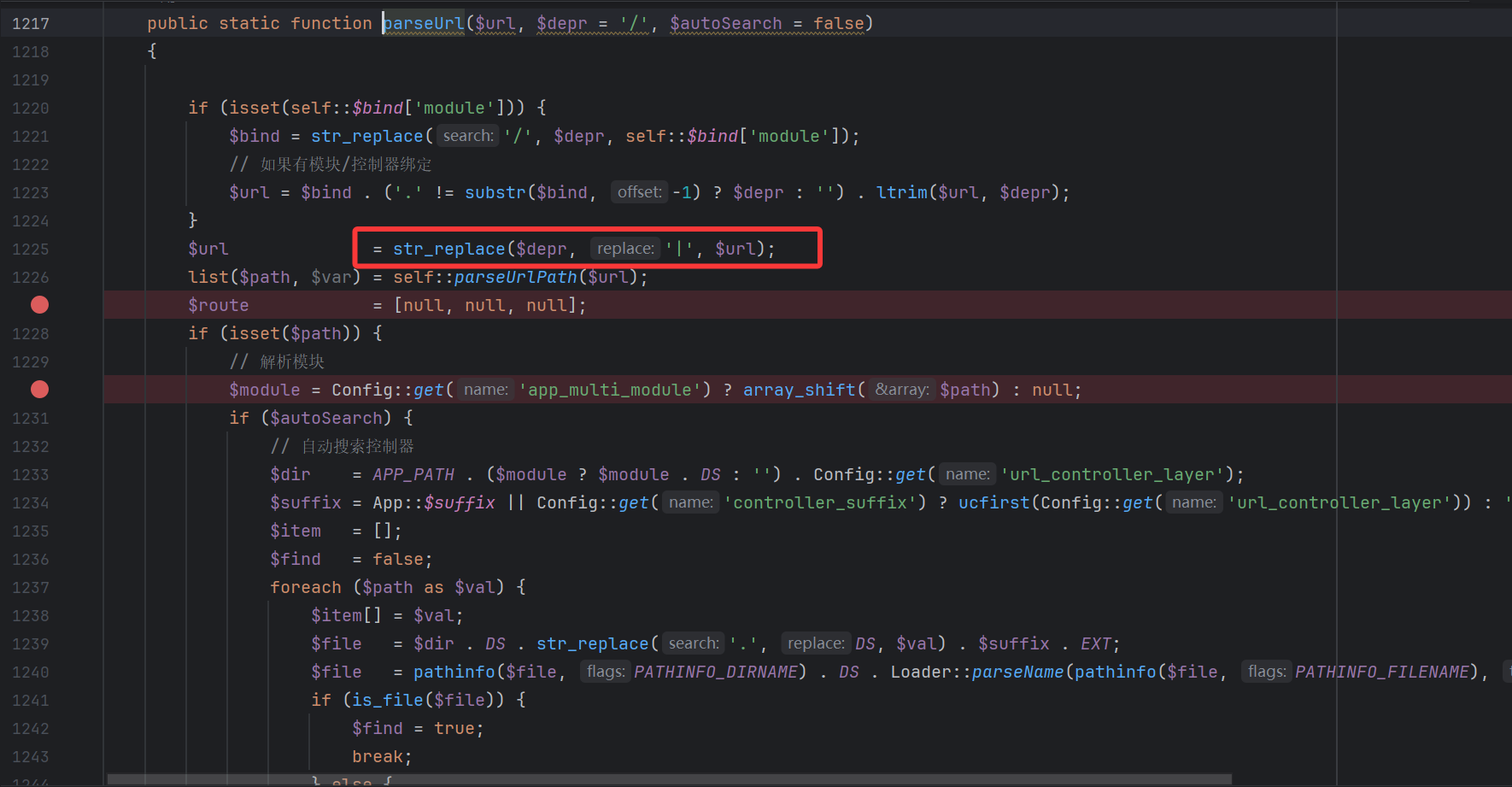Click the PATHINFO_DIRNAME constant
Screen dimensions: 1512x787
coord(715,672)
